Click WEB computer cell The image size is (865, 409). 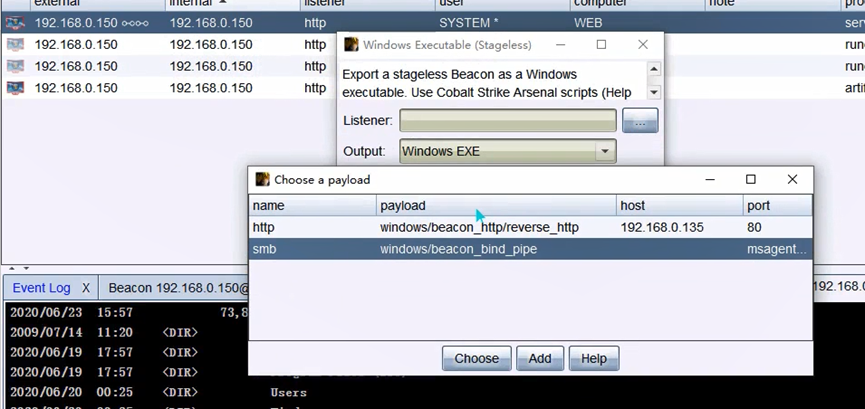588,23
